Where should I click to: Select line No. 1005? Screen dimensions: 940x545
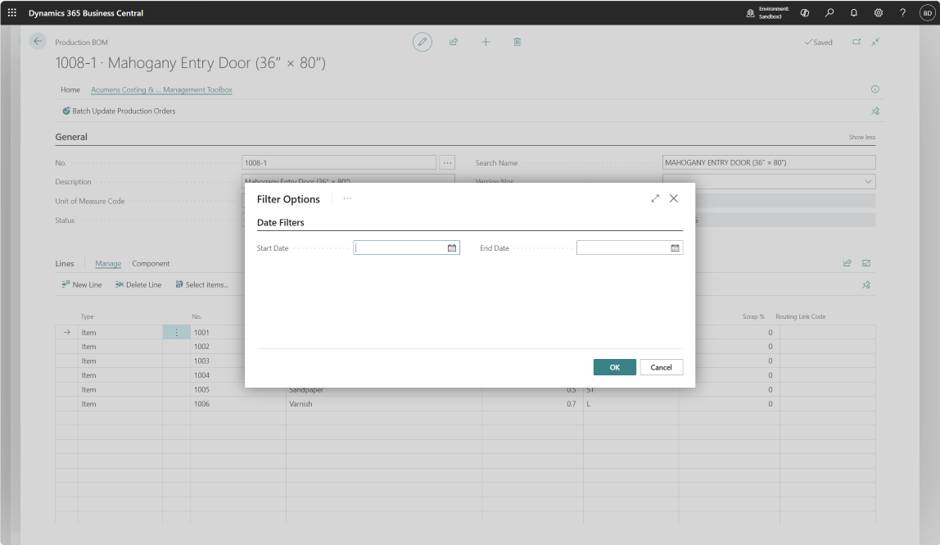tap(201, 390)
